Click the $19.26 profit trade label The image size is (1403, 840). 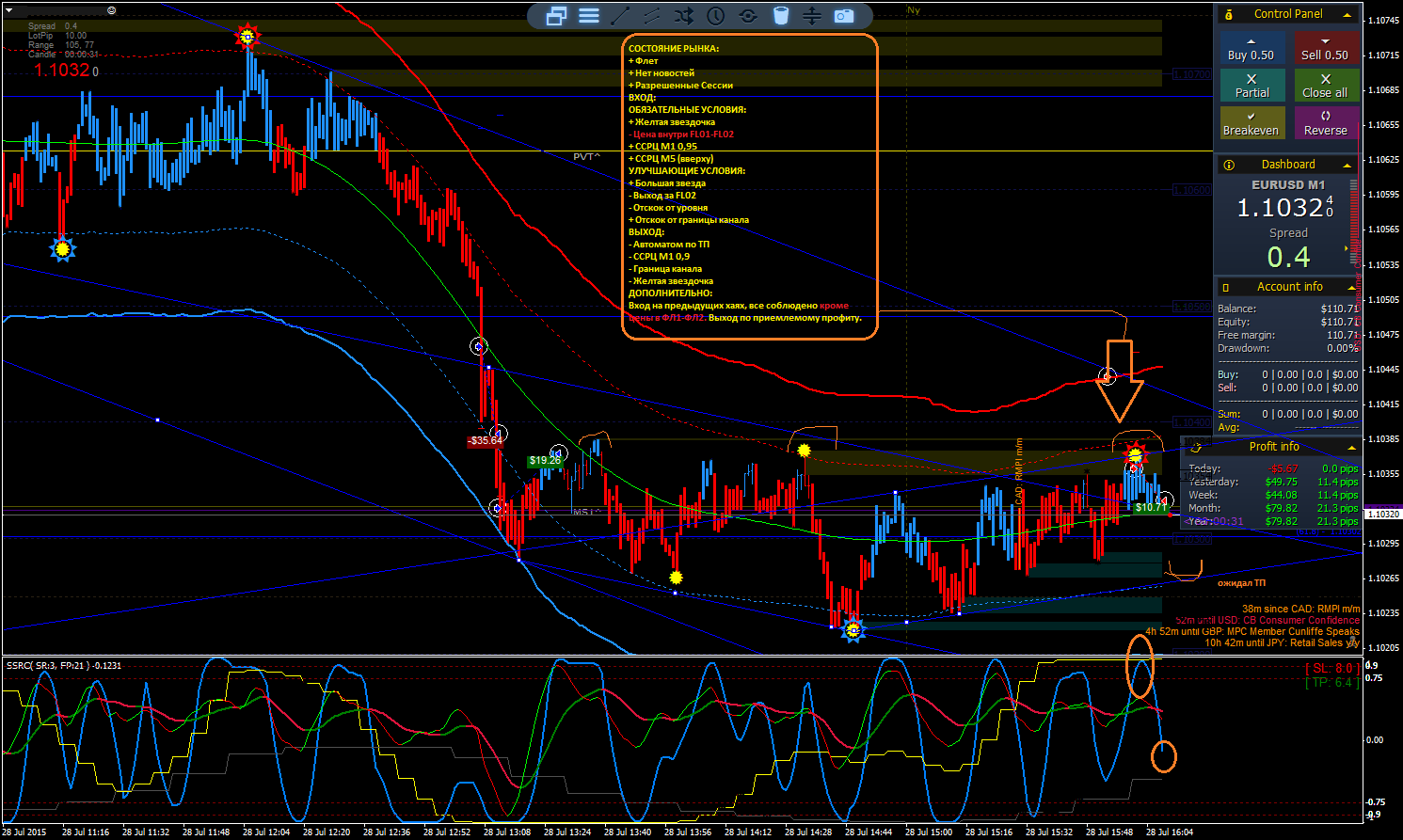tap(545, 461)
